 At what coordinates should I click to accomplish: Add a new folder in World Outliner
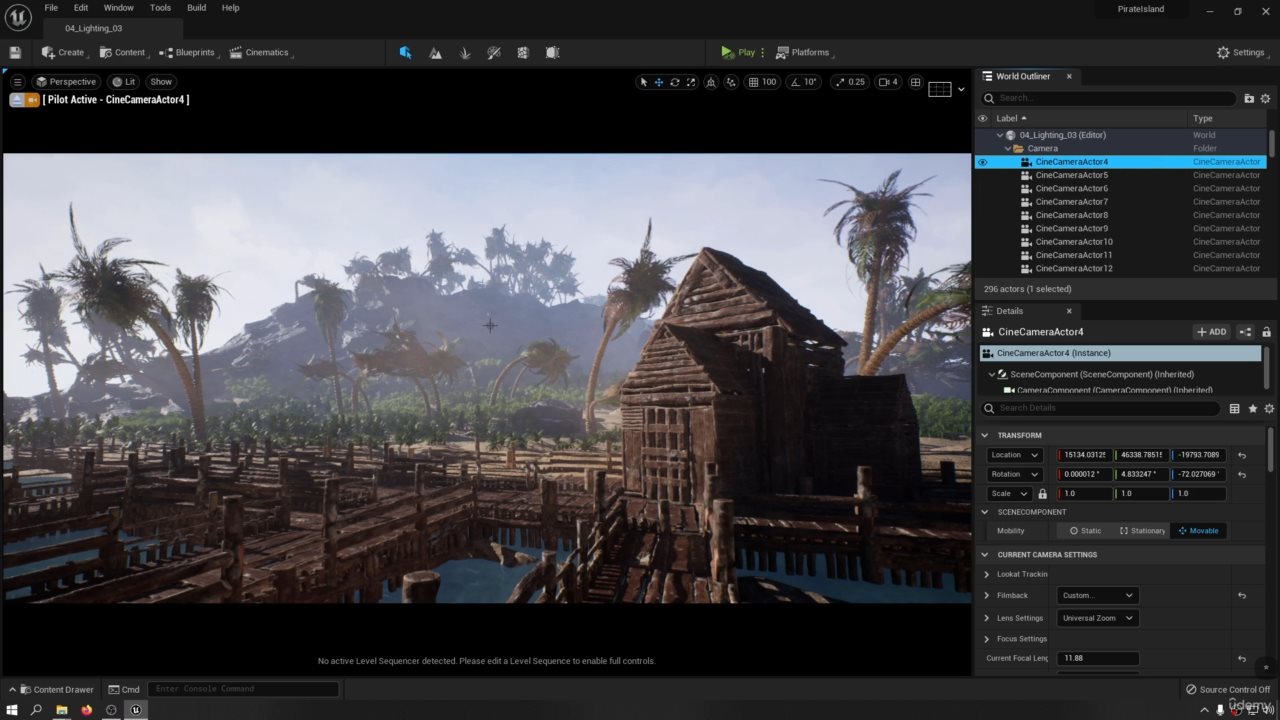pyautogui.click(x=1249, y=98)
